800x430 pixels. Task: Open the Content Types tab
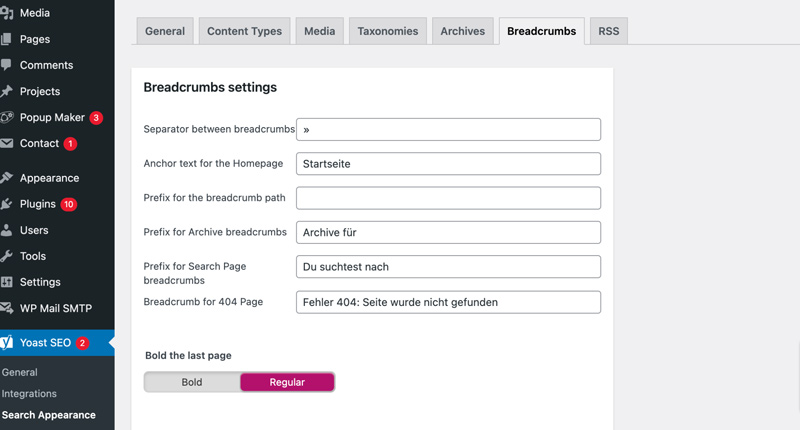(244, 31)
